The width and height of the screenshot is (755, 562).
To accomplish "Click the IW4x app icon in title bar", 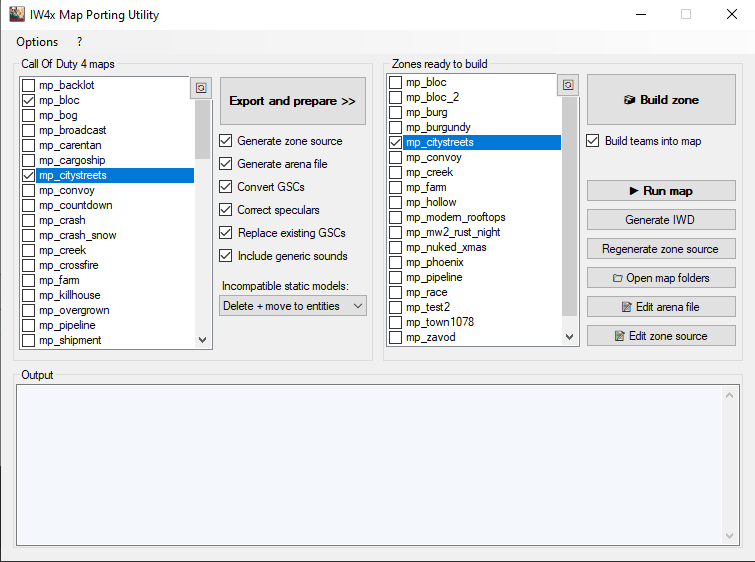I will 17,15.
